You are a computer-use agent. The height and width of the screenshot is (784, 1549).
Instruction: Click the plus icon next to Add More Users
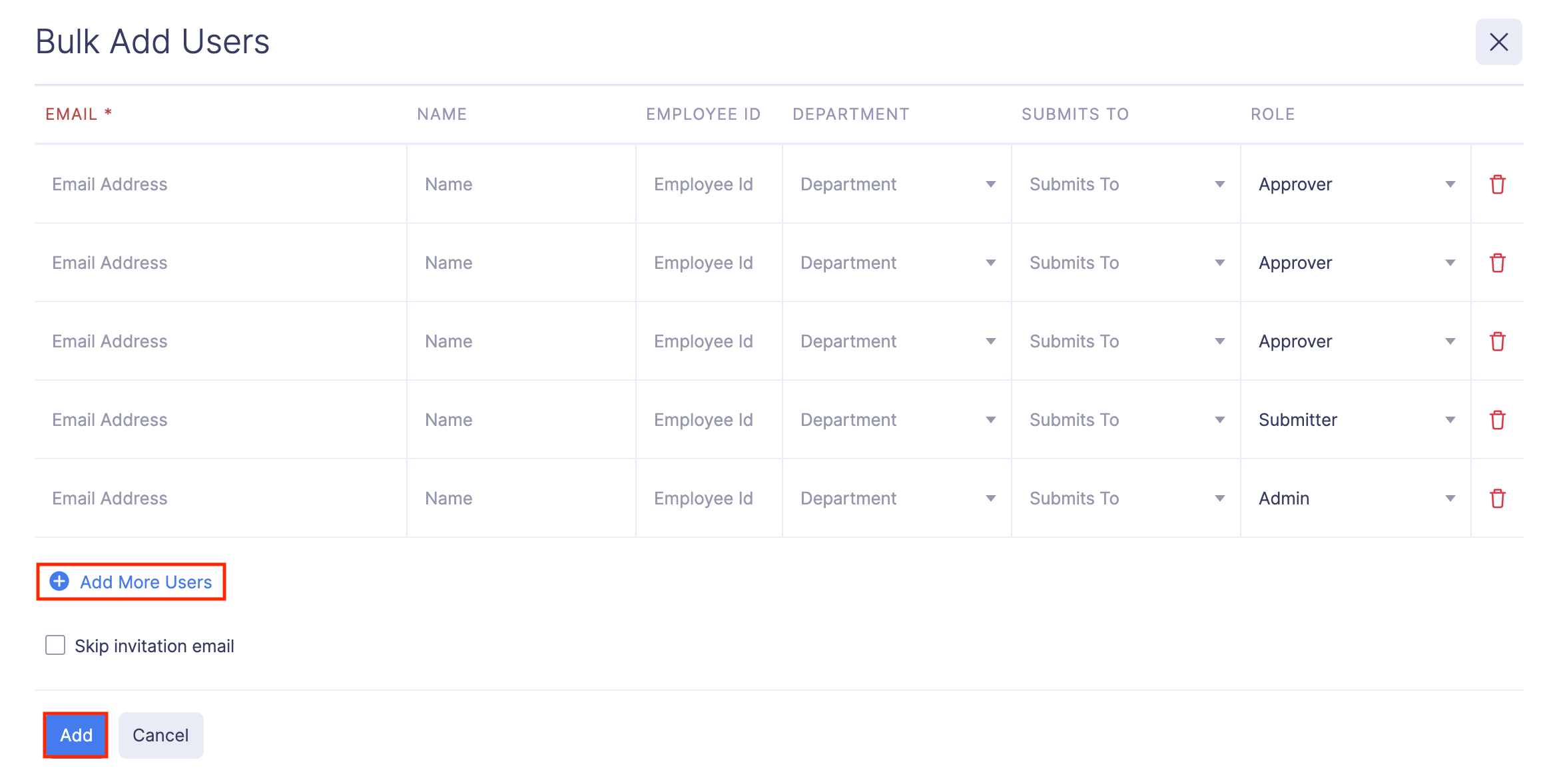(59, 581)
